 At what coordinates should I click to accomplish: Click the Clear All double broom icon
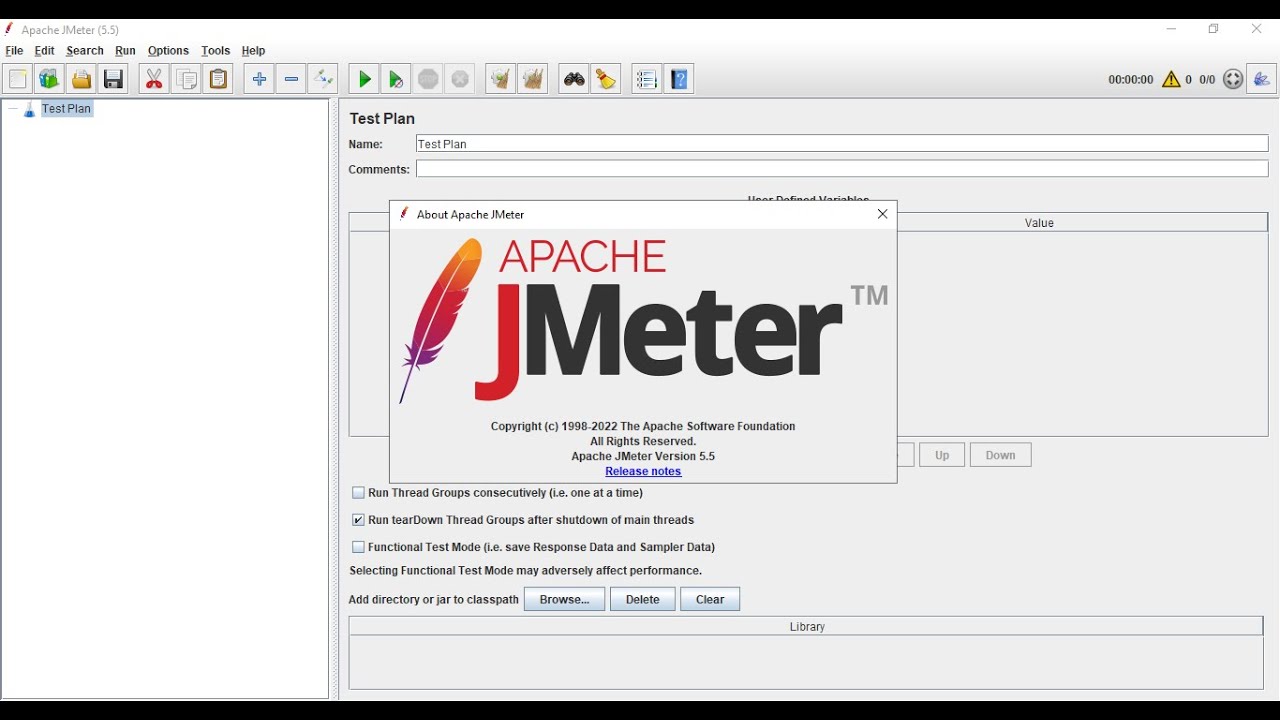[533, 79]
